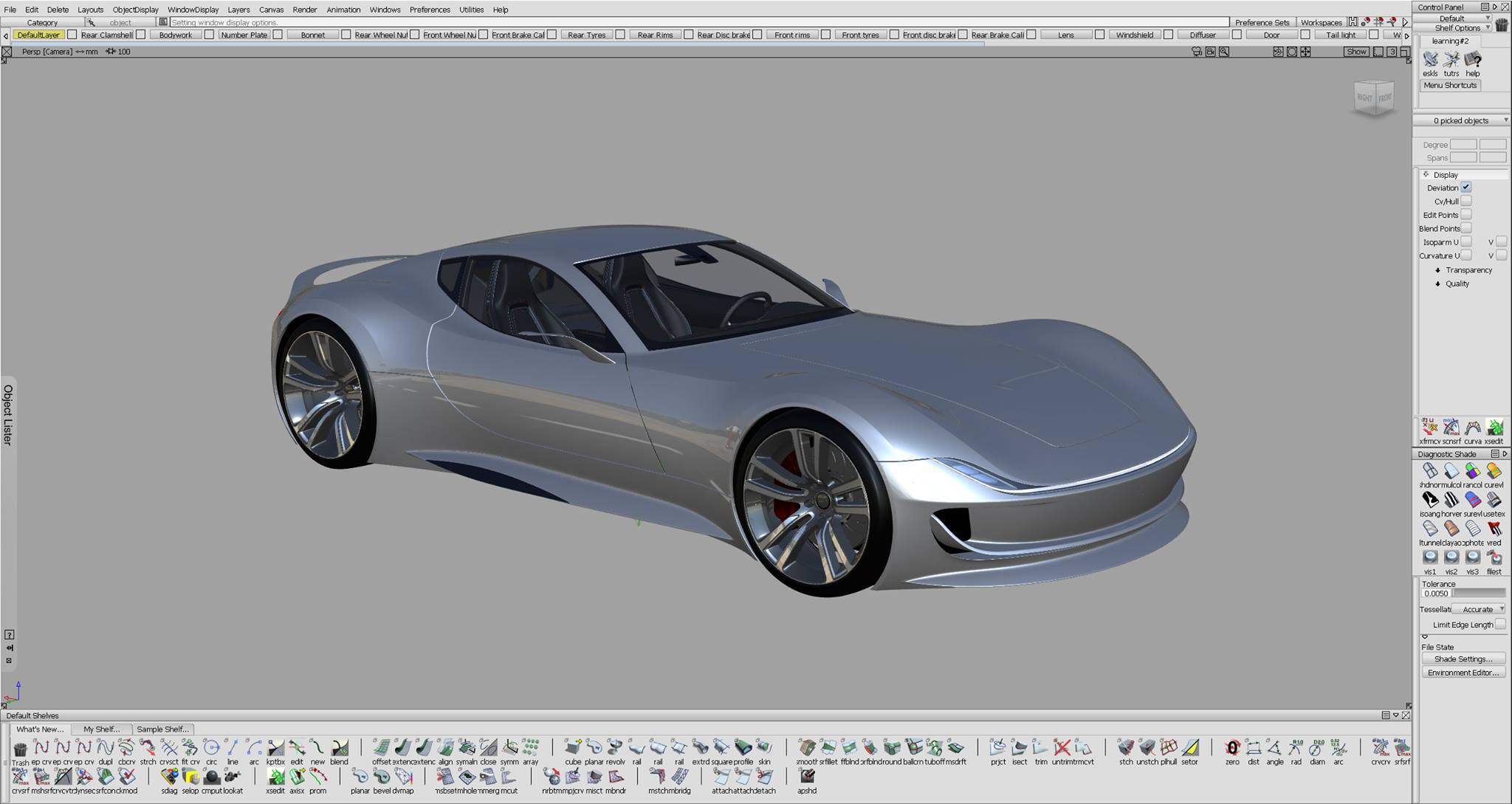Enable the Edit Points checkbox
Screen dimensions: 1512x804
point(1466,215)
